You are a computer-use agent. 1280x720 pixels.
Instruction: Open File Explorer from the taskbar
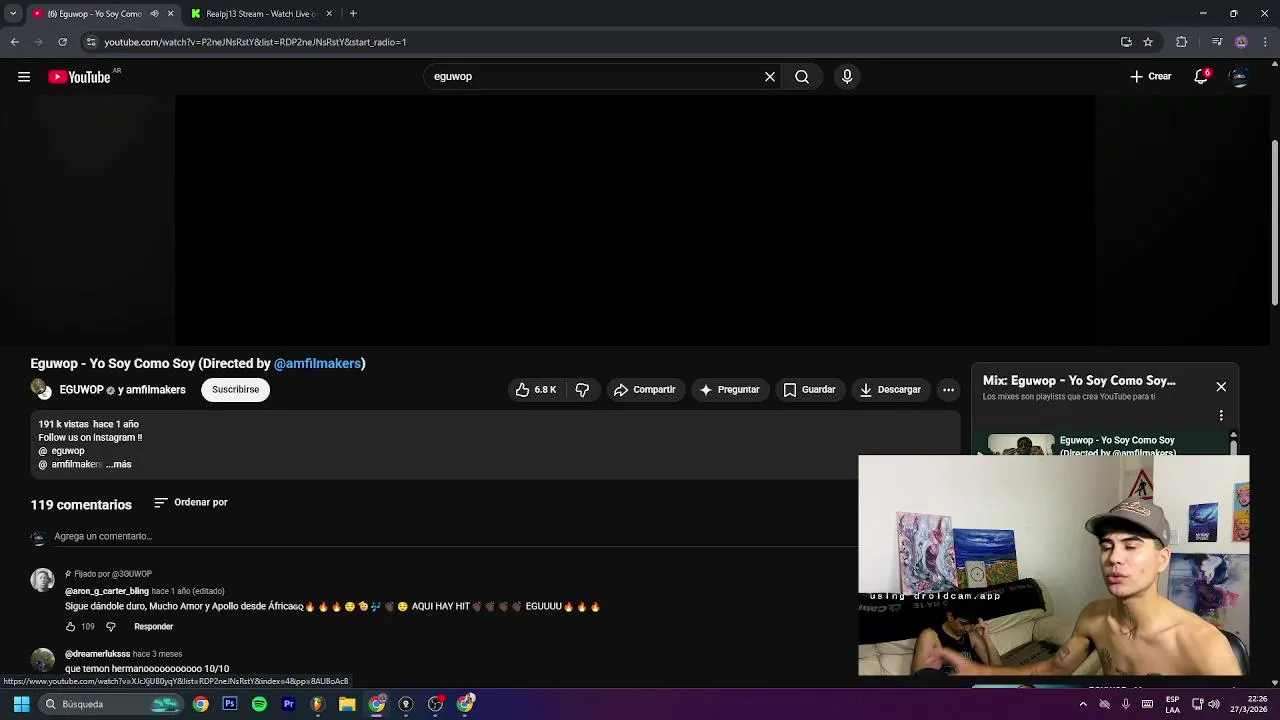[x=347, y=704]
